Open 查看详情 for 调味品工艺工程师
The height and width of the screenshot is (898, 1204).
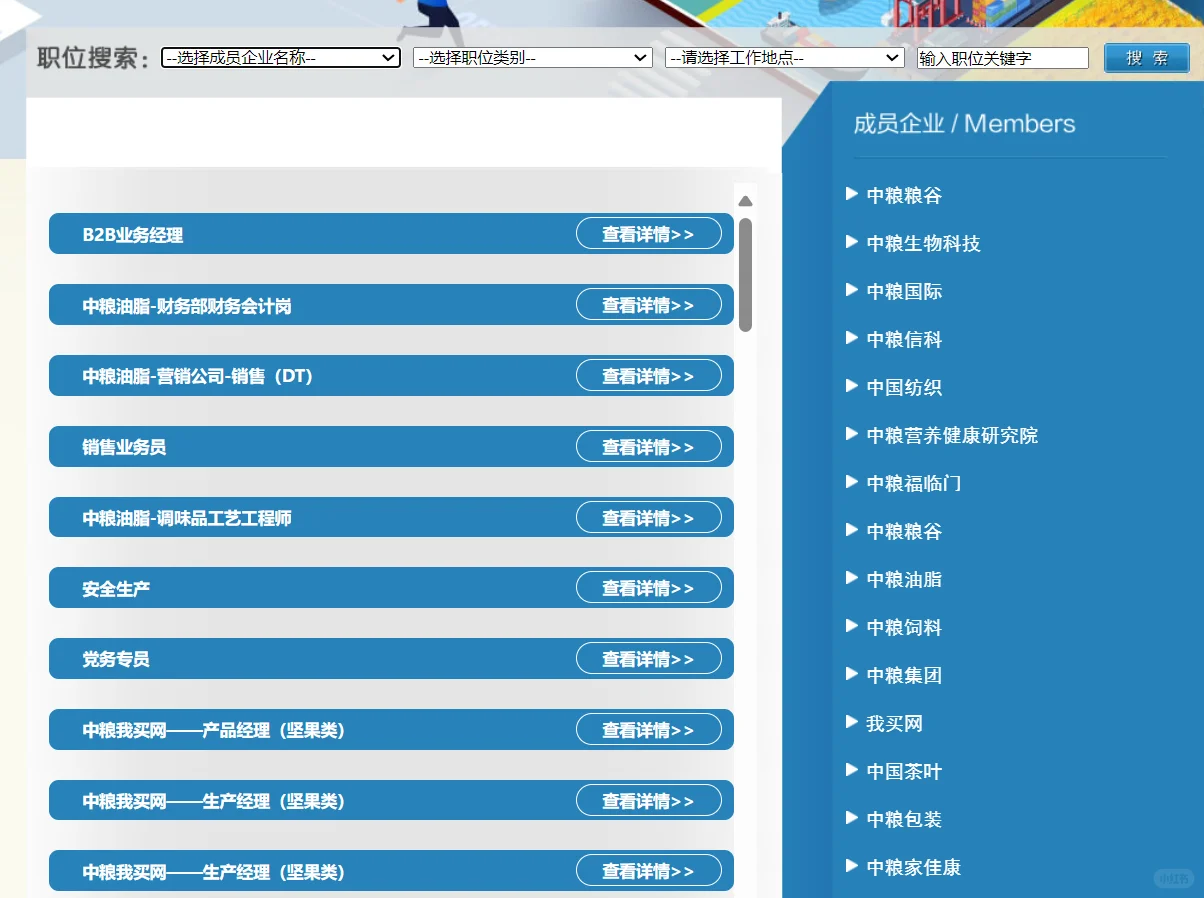click(x=648, y=518)
